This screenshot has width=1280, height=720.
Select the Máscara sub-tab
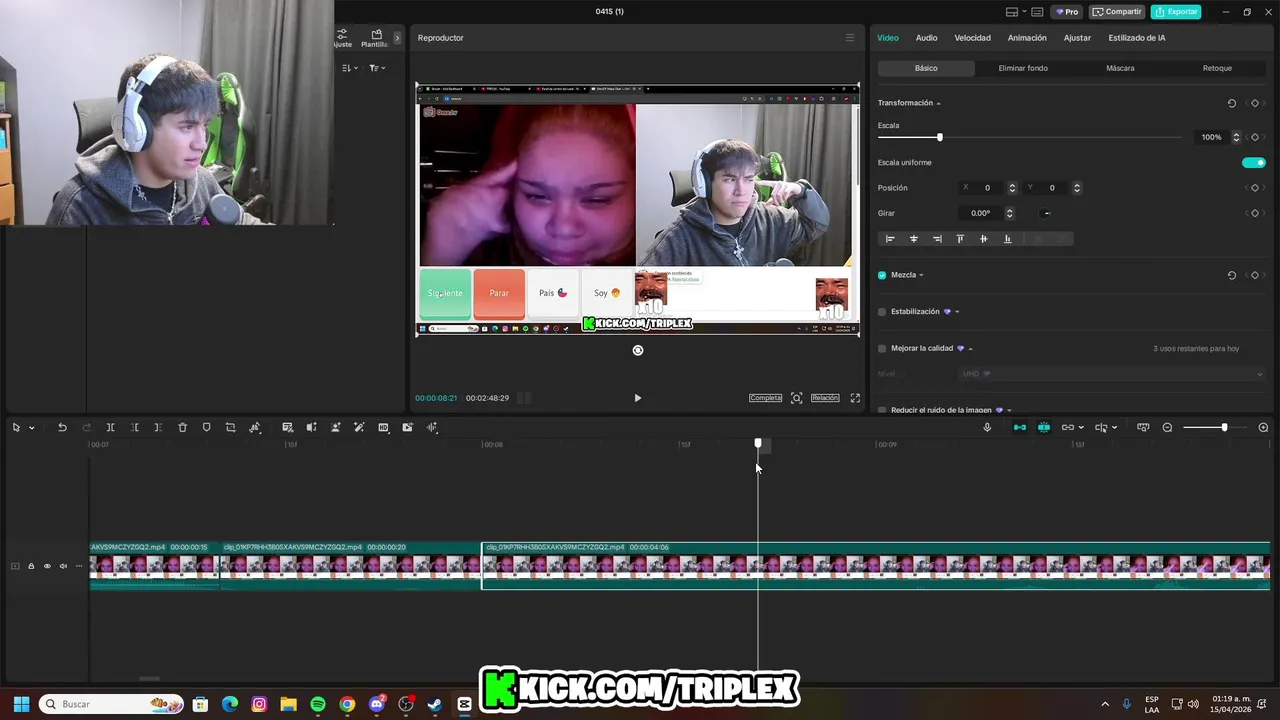point(1120,68)
